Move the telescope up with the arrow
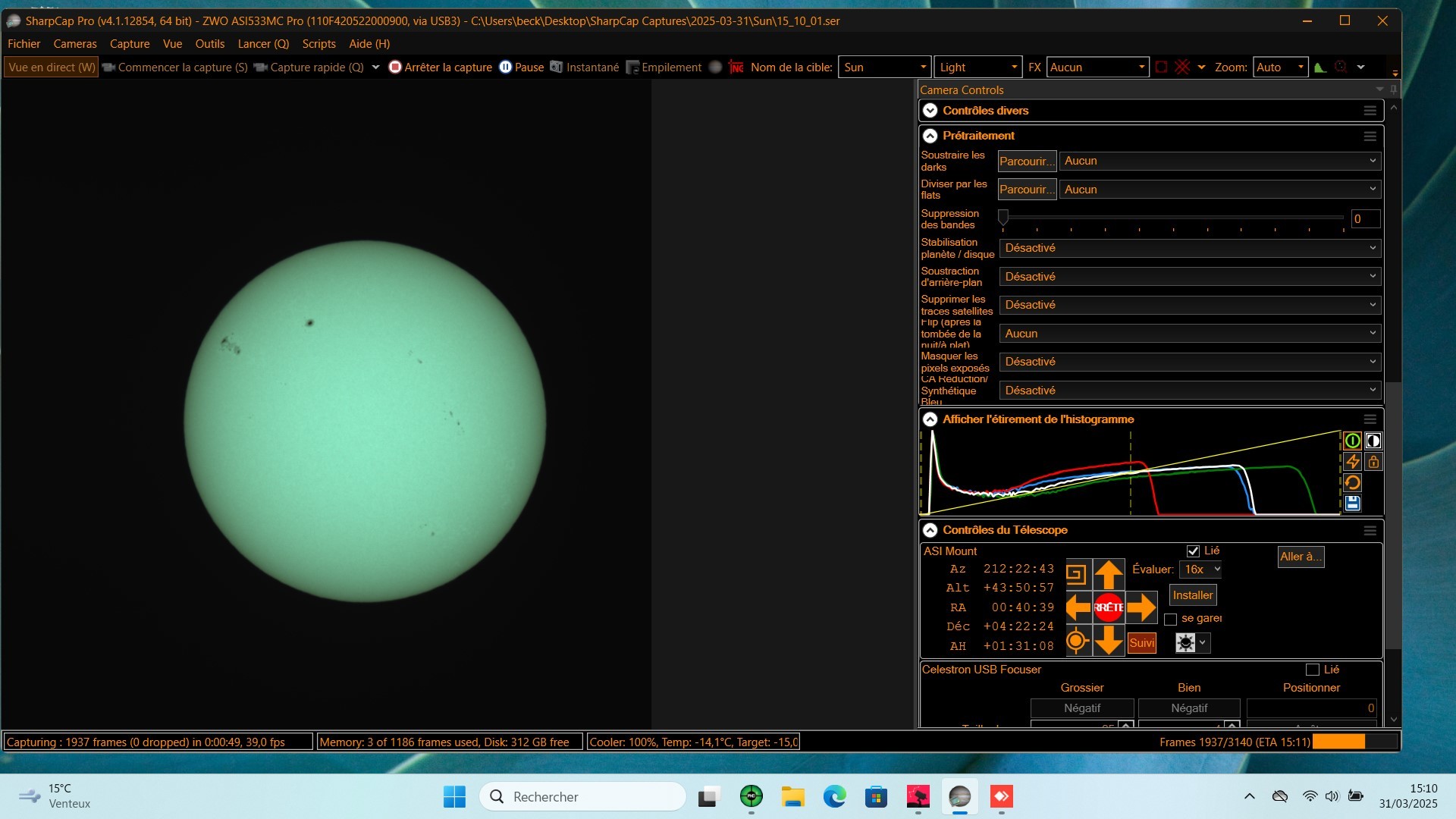Screen dimensions: 1456x819 coord(1109,574)
